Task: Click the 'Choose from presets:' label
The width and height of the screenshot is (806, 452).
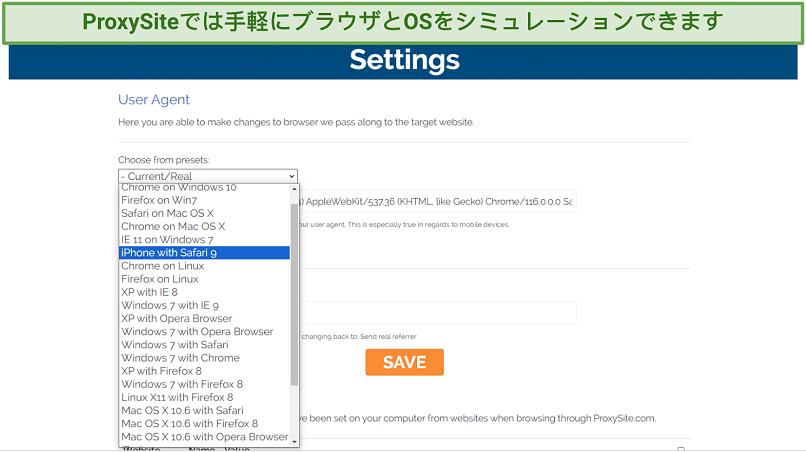Action: click(164, 160)
